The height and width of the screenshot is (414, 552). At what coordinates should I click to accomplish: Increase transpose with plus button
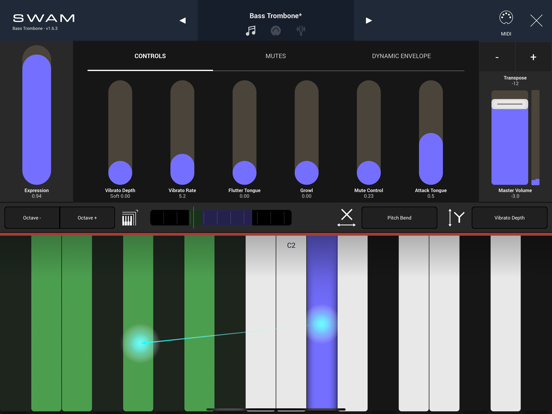[533, 57]
